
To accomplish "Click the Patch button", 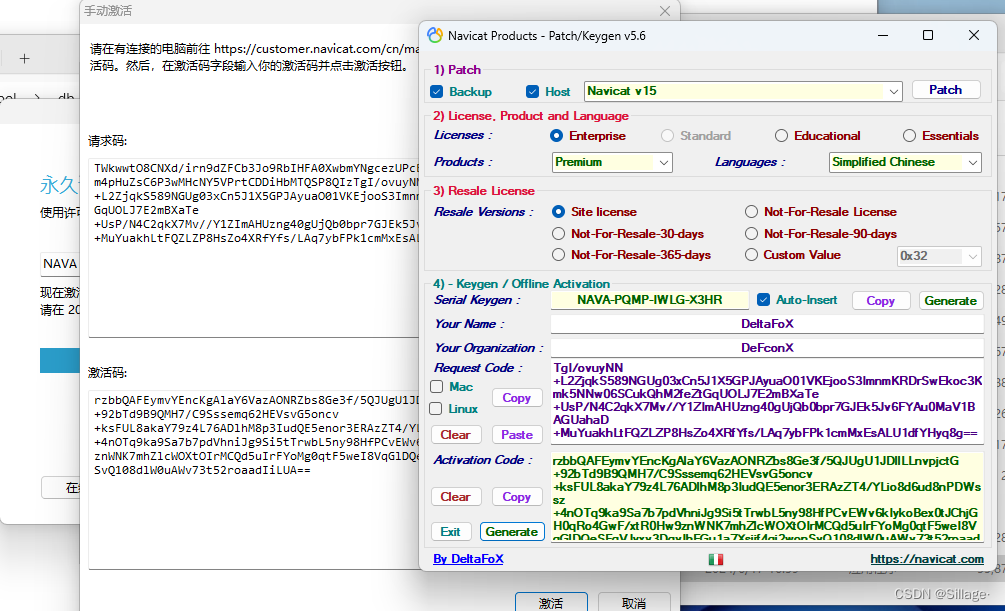I will point(945,90).
